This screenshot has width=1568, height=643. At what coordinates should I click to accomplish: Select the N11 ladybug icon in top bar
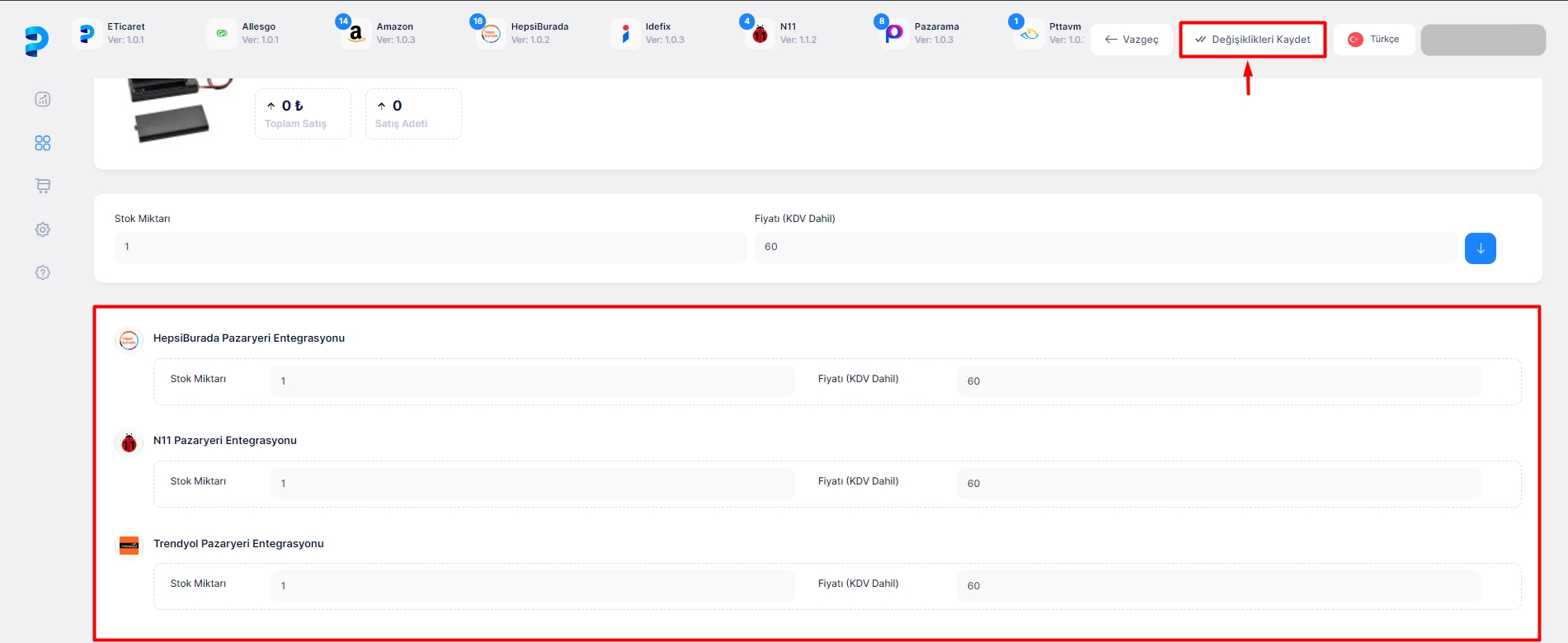coord(760,35)
